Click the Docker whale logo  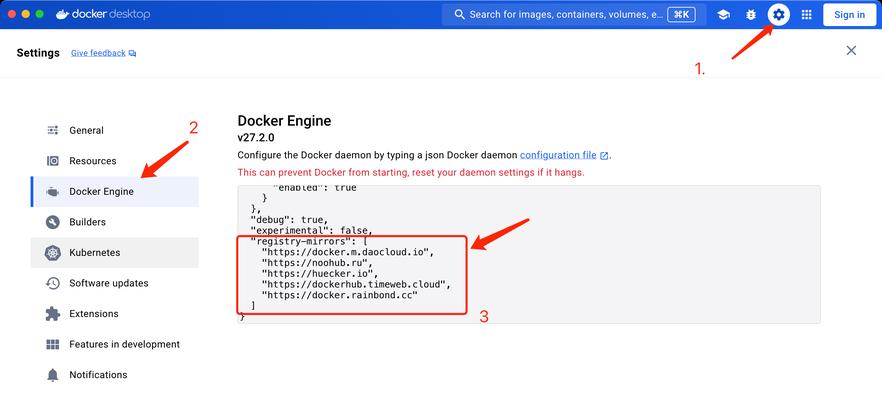point(62,14)
